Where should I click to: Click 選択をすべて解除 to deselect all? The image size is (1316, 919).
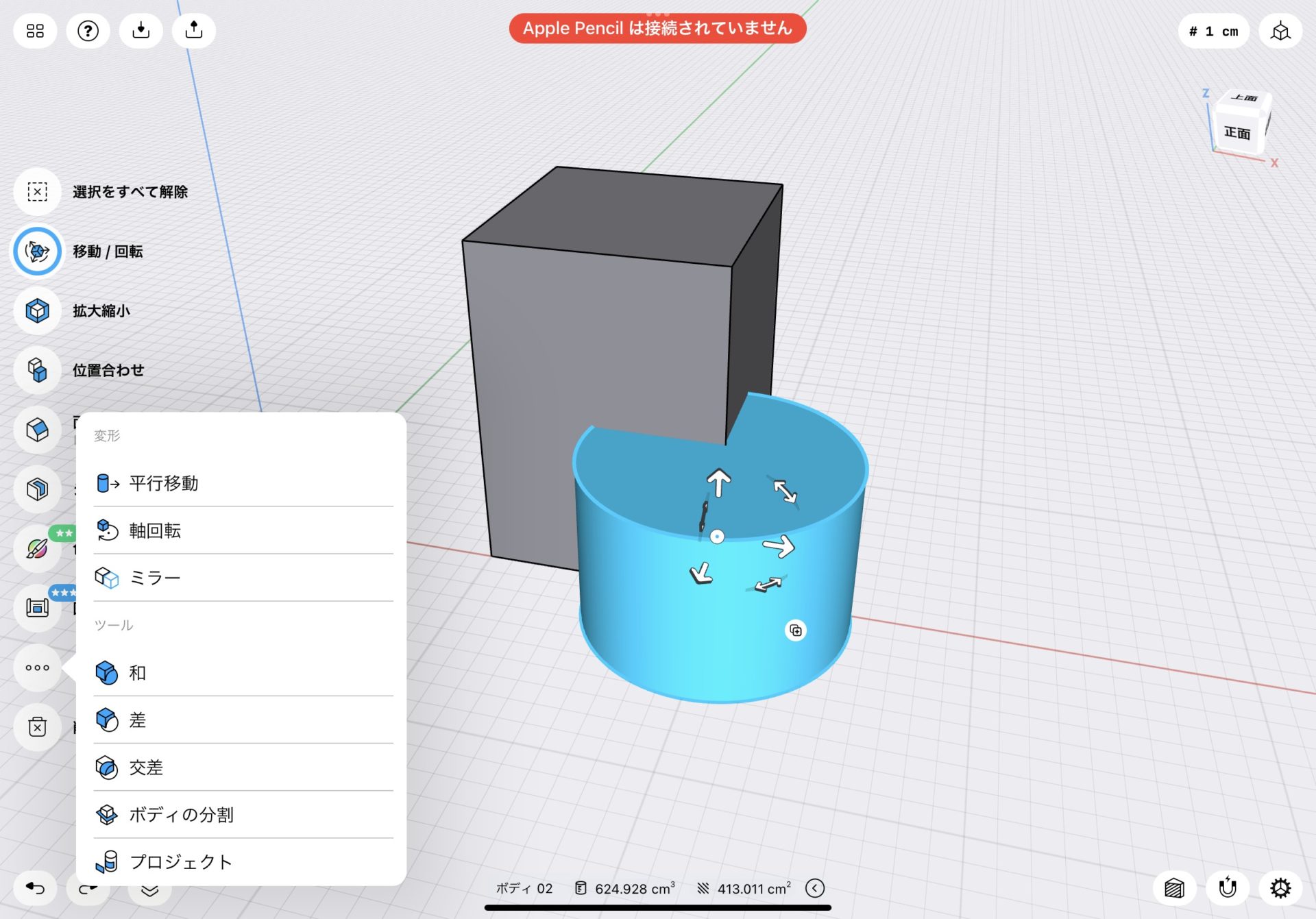pyautogui.click(x=37, y=192)
